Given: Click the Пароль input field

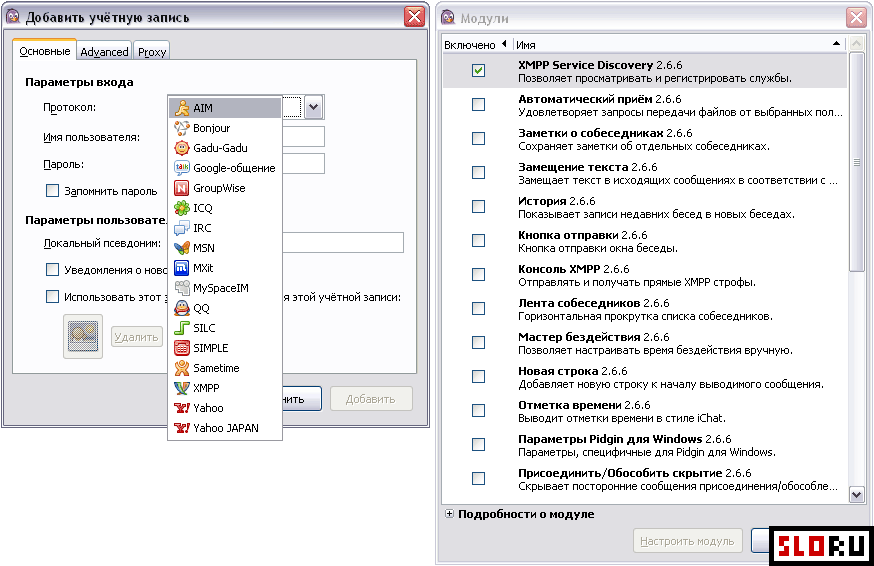Looking at the screenshot, I should click(303, 163).
